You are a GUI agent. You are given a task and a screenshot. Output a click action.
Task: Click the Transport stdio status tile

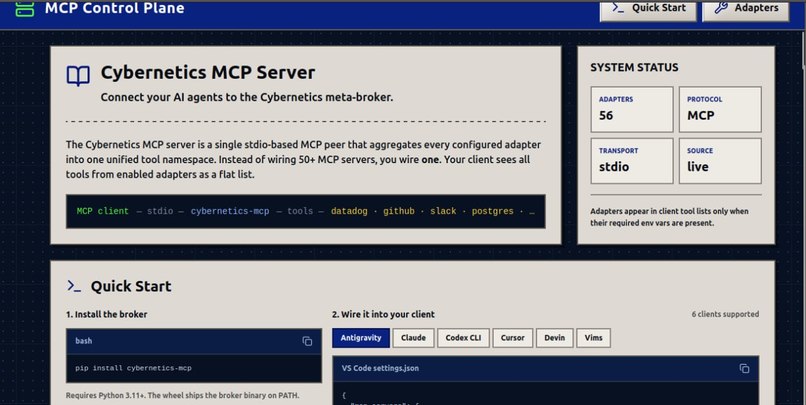632,161
